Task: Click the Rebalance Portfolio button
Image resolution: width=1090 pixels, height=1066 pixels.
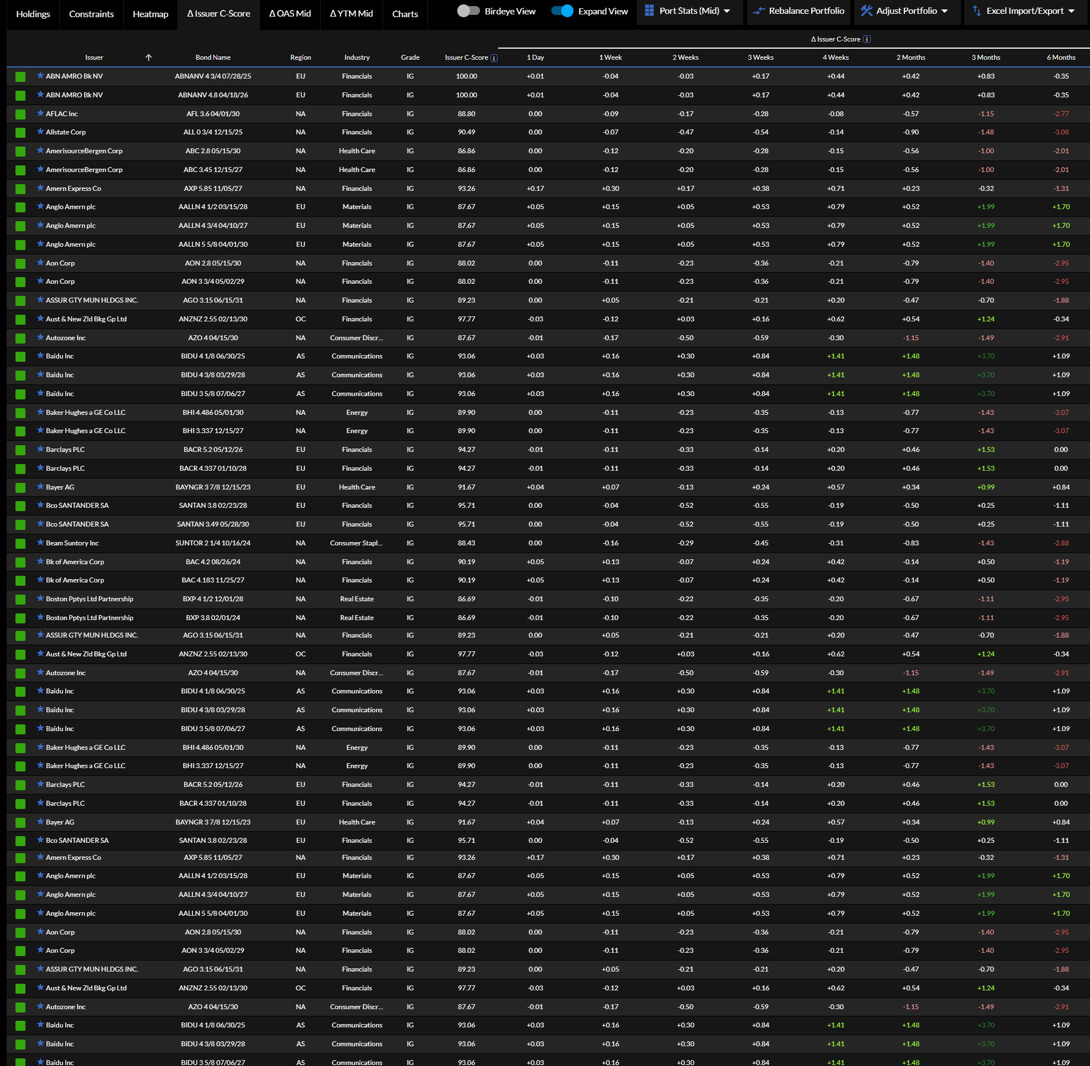Action: pyautogui.click(x=798, y=11)
